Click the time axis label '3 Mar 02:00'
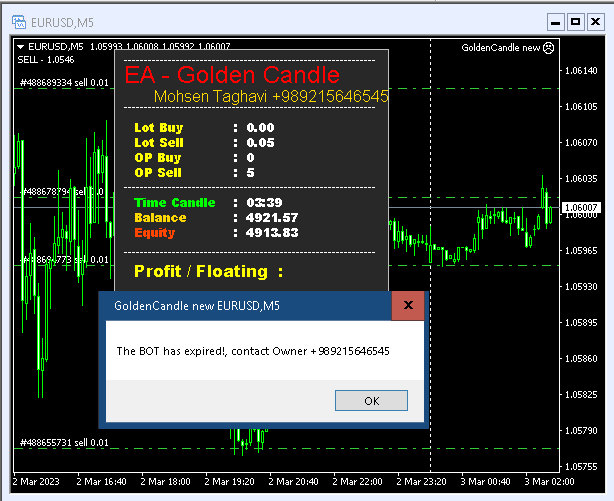The height and width of the screenshot is (501, 614). coord(549,481)
